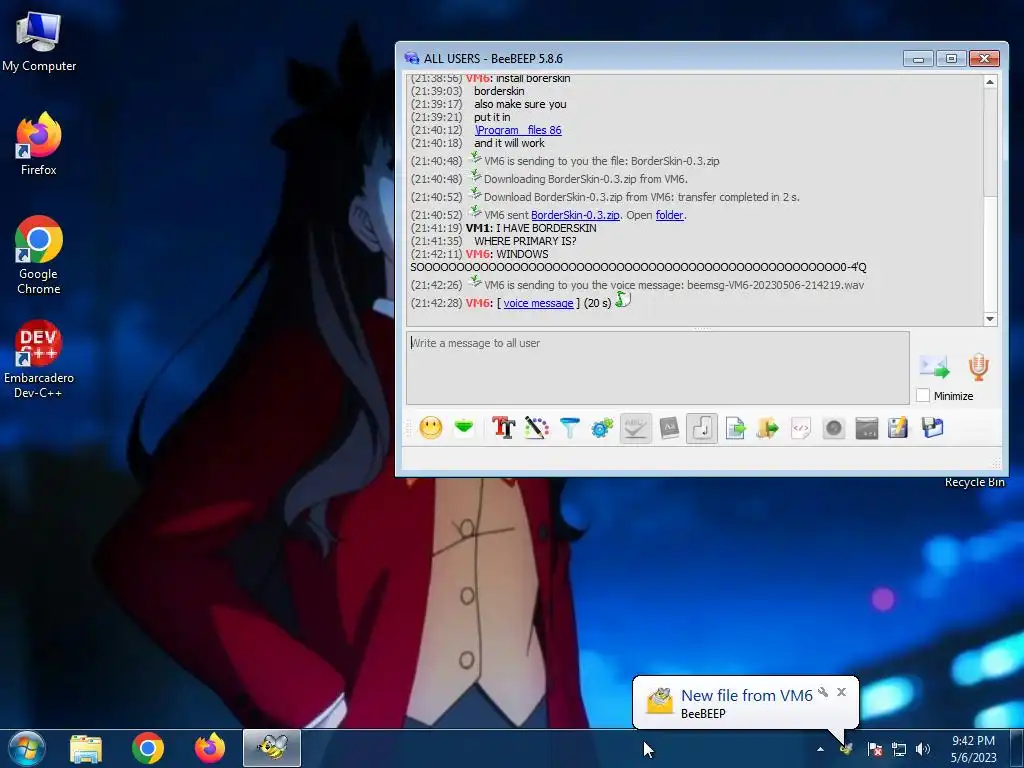Toggle the spell checking ABC icon

635,428
